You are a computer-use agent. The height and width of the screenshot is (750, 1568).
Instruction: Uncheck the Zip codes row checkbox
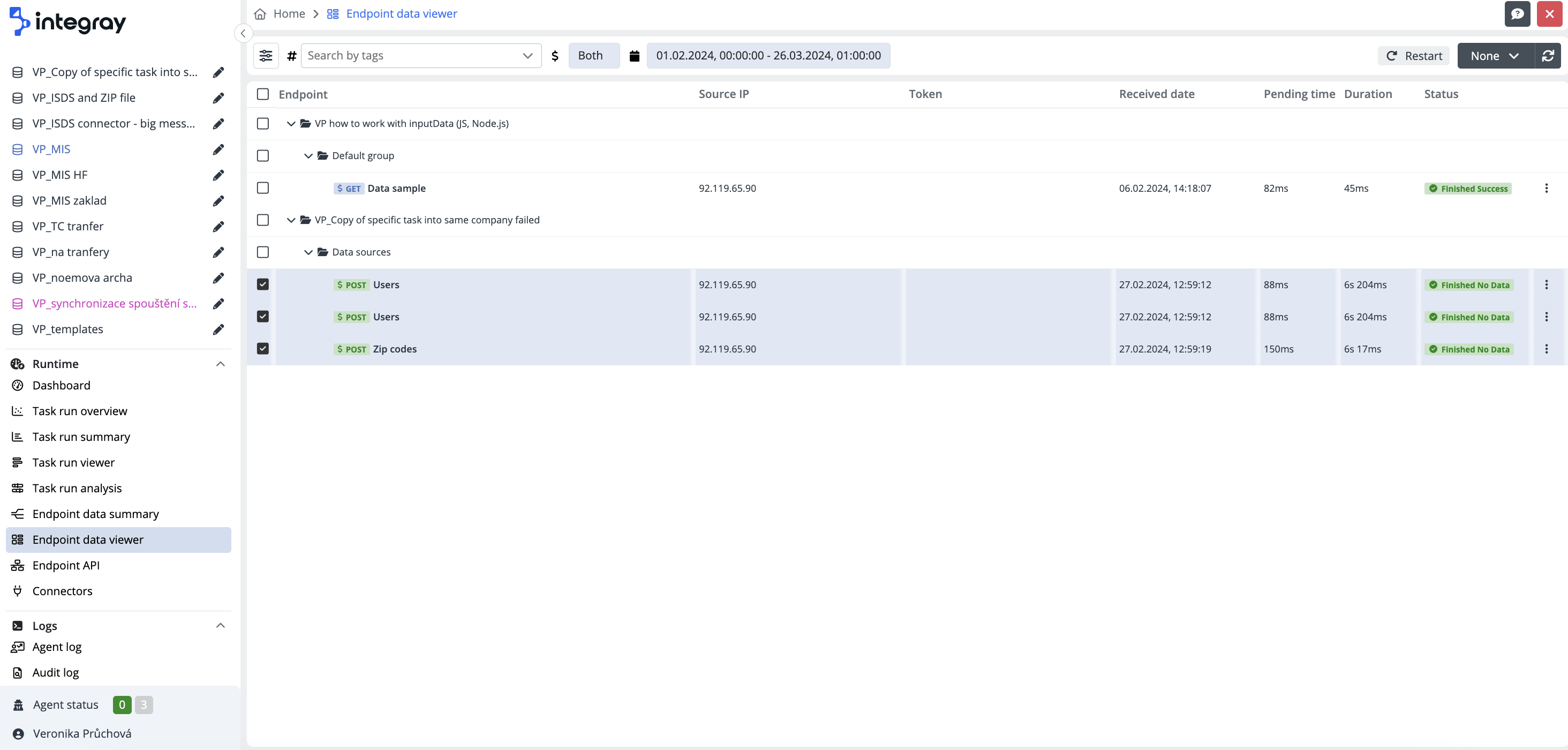(x=263, y=349)
